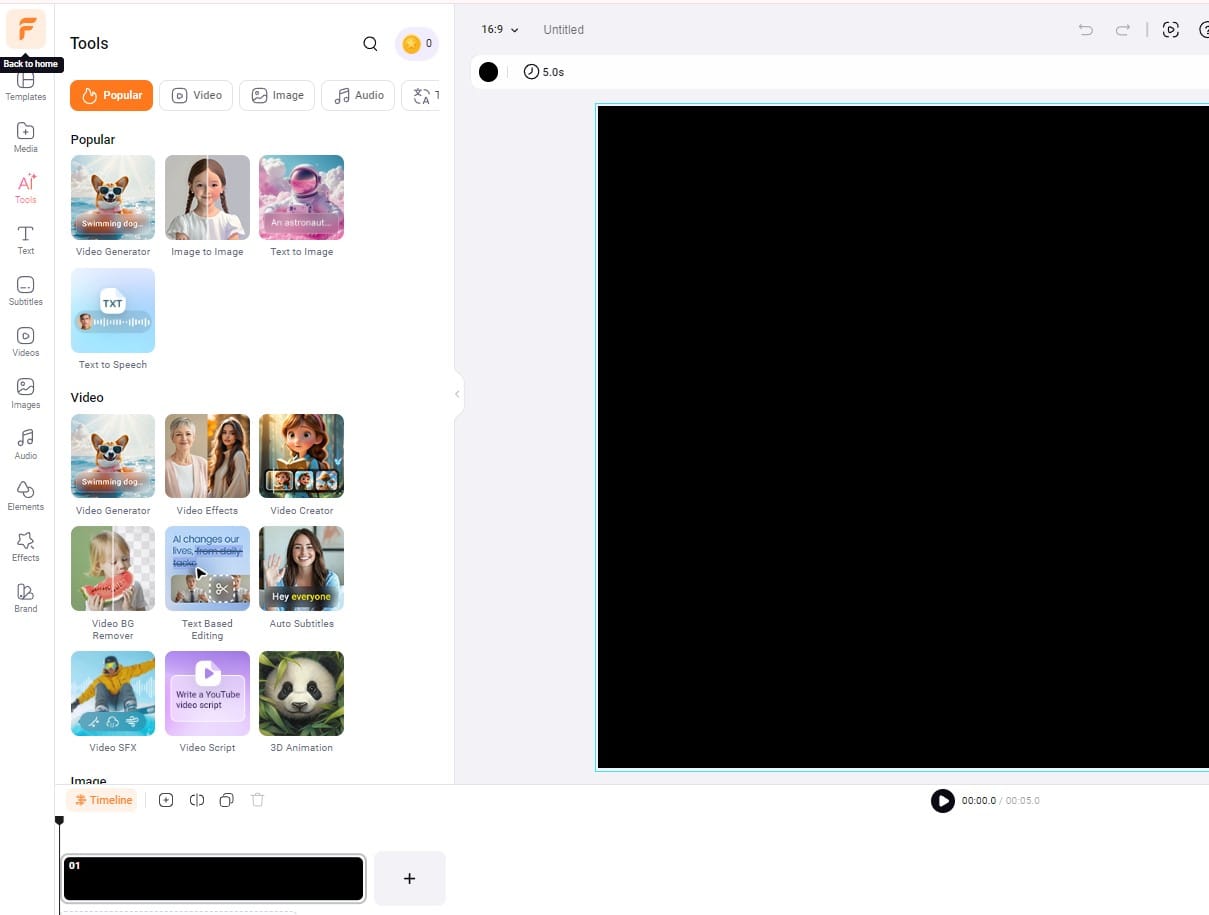
Task: Click the plus button to add scene
Action: 409,878
